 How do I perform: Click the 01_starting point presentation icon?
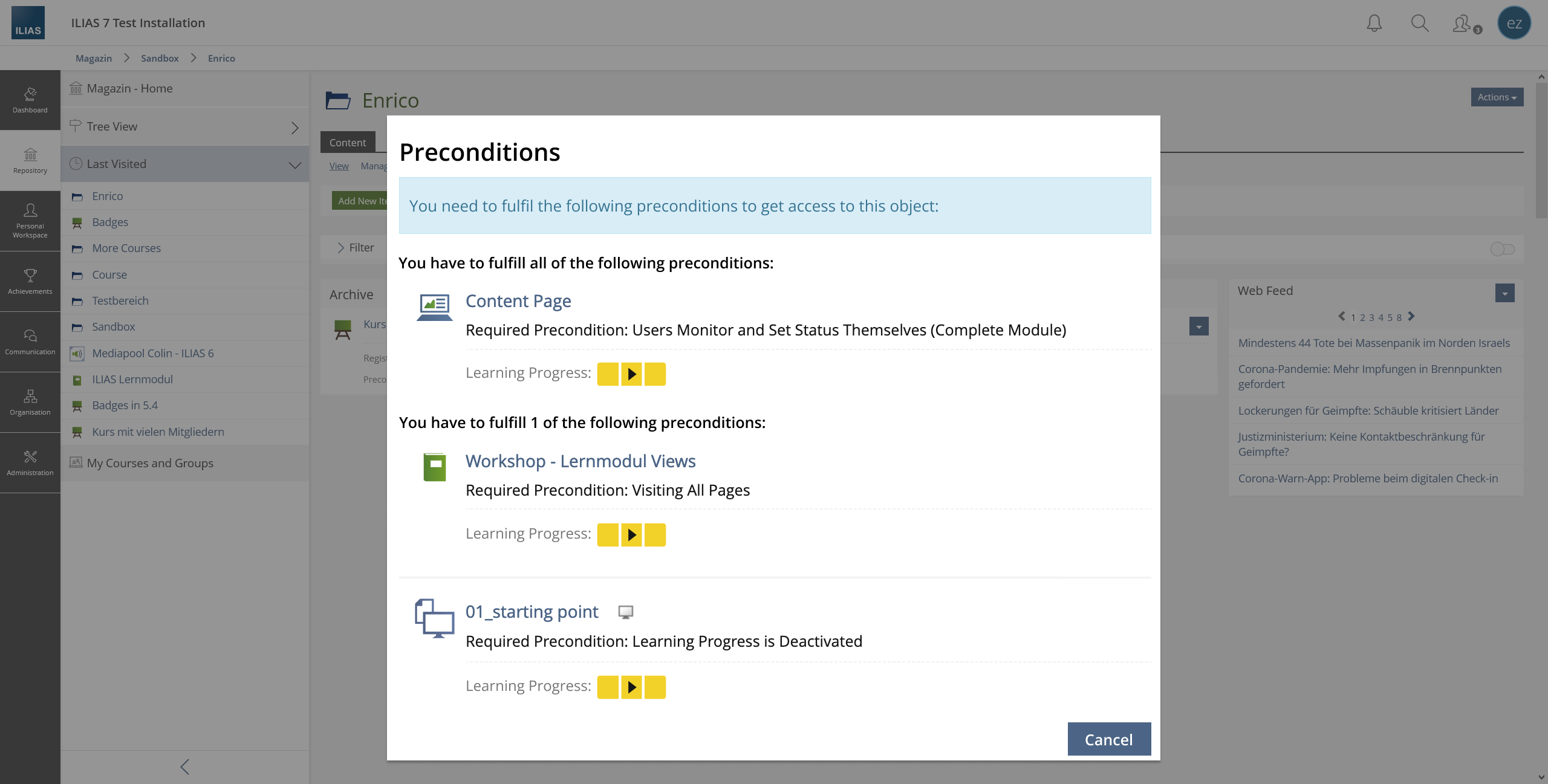tap(626, 612)
